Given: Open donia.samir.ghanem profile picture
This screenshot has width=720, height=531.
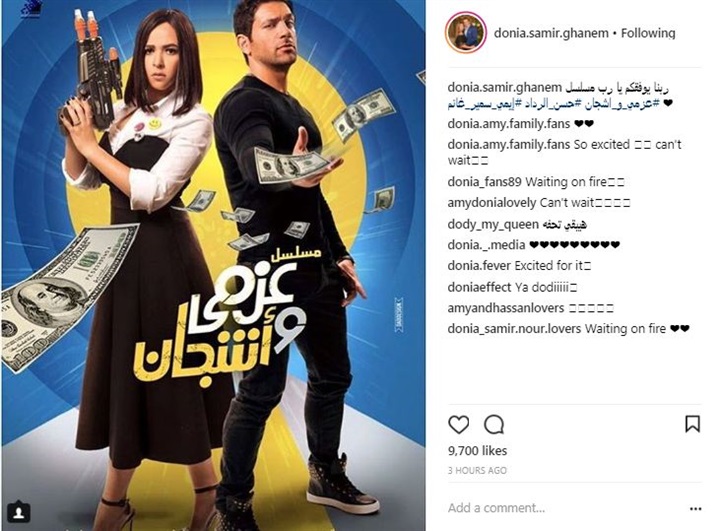Looking at the screenshot, I should tap(466, 33).
